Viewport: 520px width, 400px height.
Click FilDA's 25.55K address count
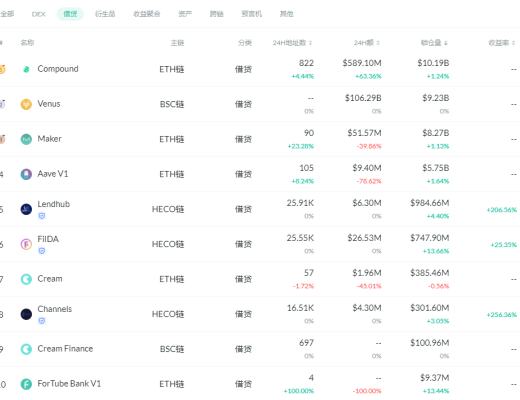[300, 238]
